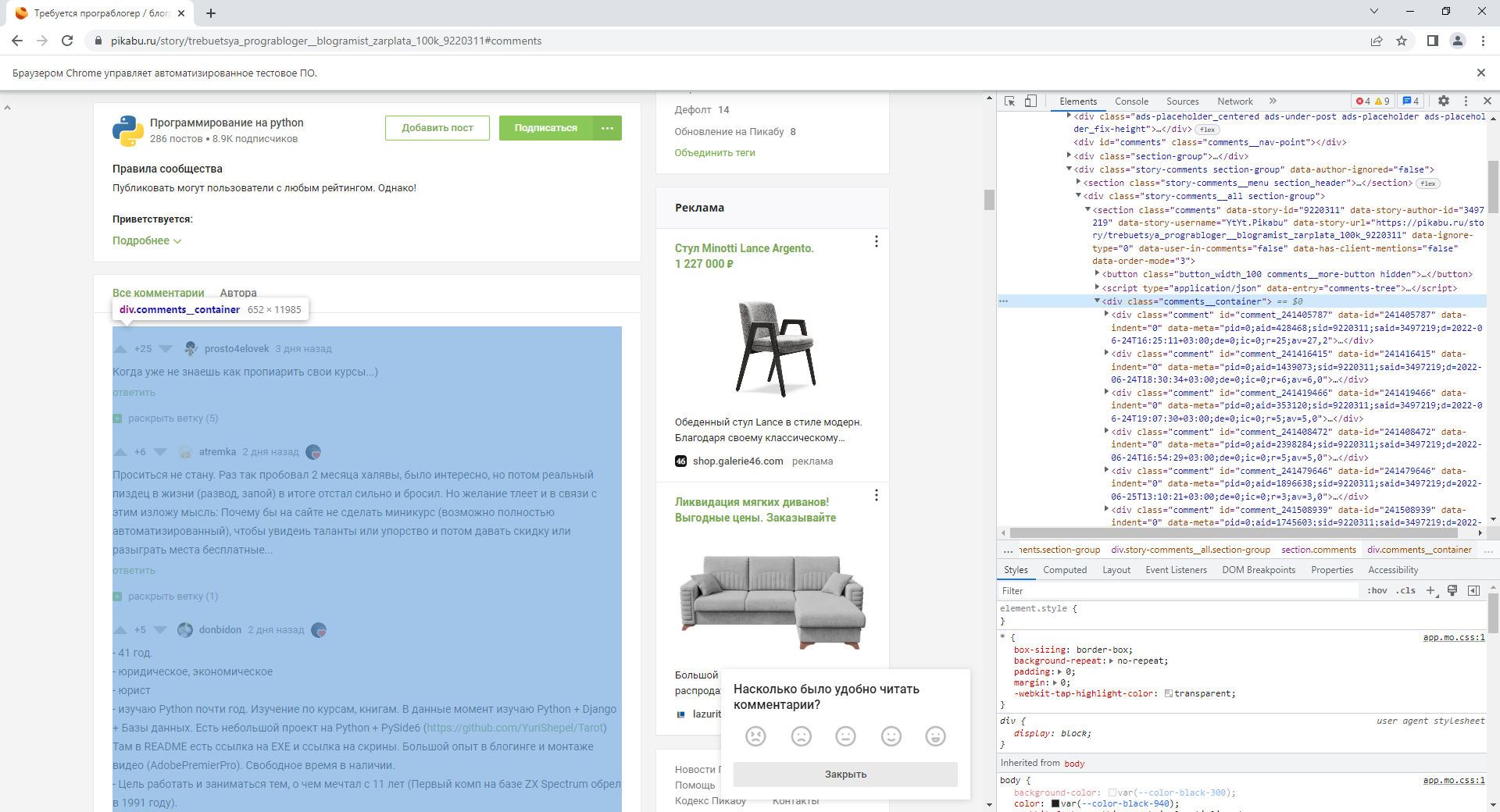1500x812 pixels.
Task: Dismiss the automated test software infobar
Action: (1481, 73)
